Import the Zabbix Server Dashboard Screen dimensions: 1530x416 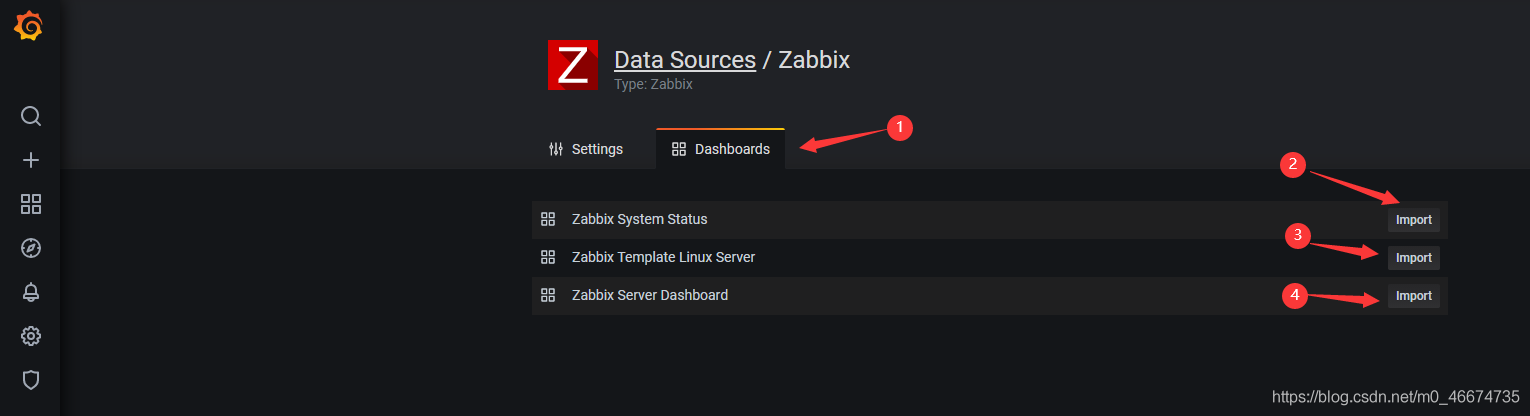pyautogui.click(x=1413, y=296)
